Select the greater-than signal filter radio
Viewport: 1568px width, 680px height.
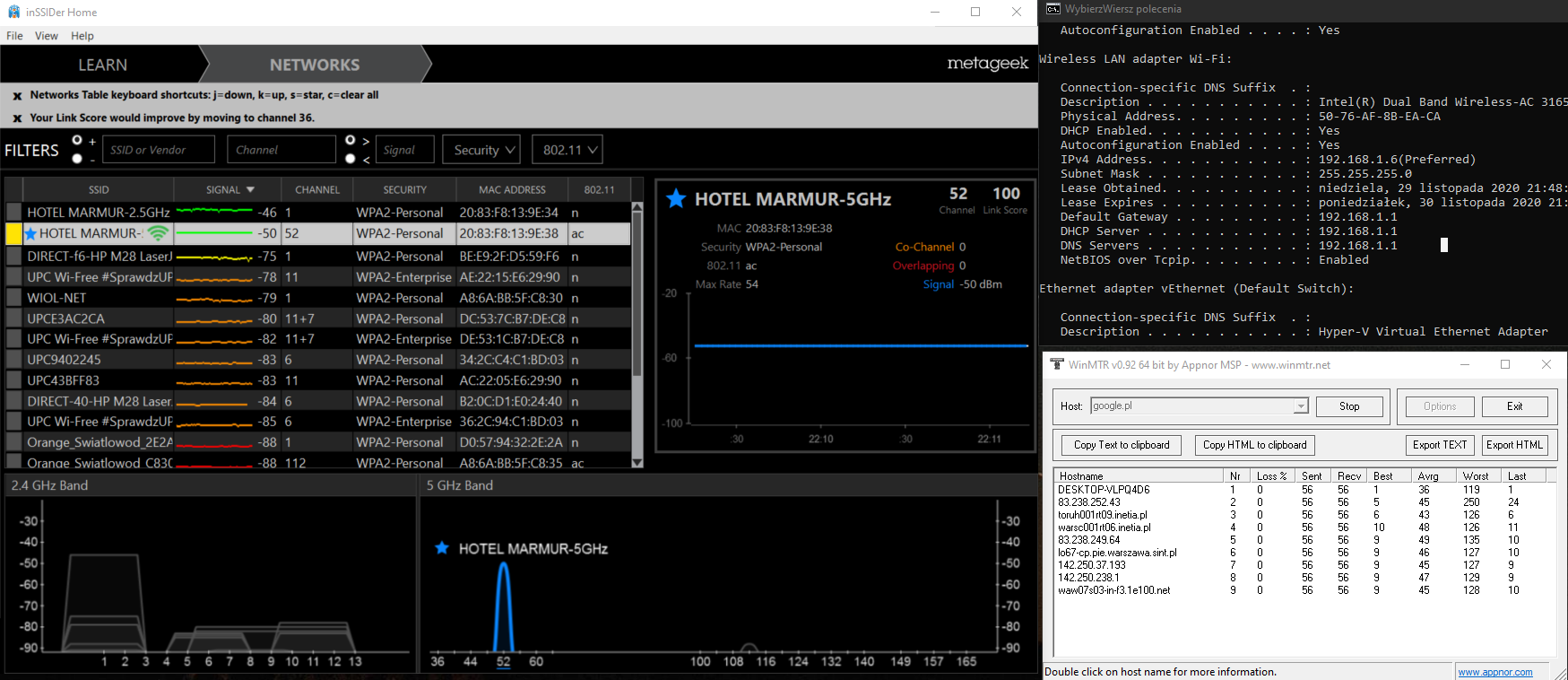pos(351,141)
